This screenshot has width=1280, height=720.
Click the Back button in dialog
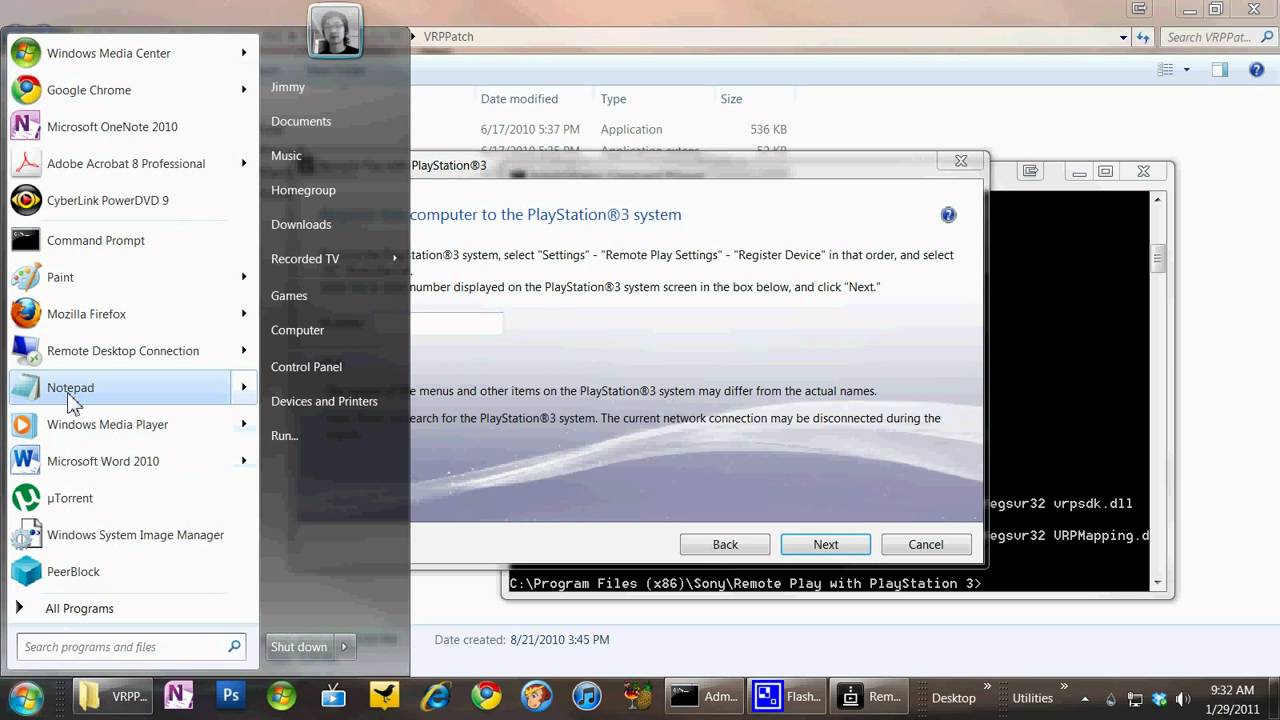[725, 545]
